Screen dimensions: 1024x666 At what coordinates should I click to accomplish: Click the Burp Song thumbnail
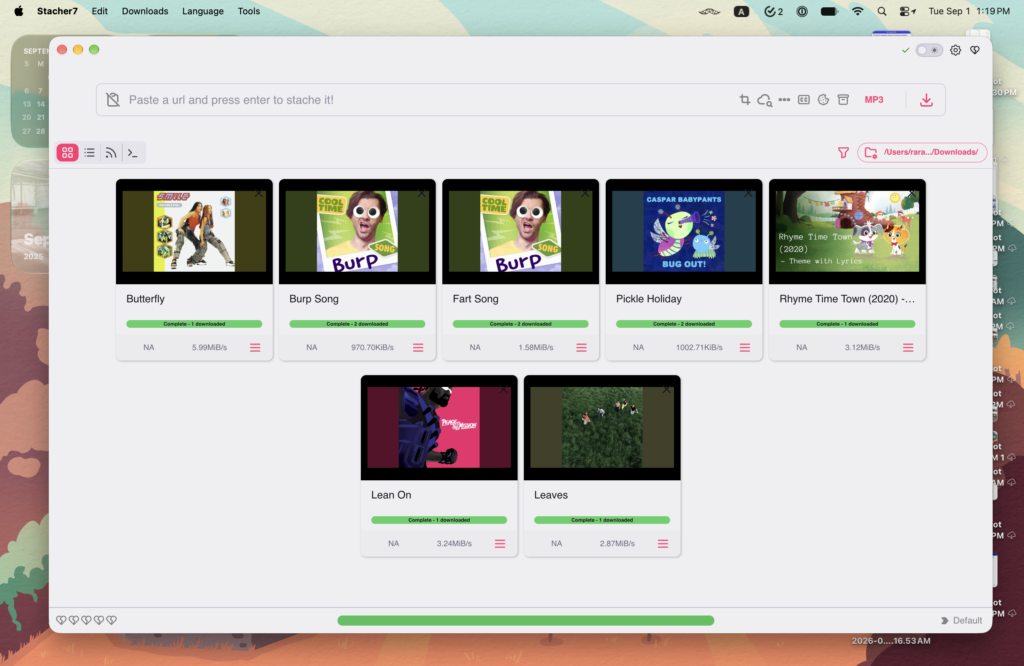[357, 231]
